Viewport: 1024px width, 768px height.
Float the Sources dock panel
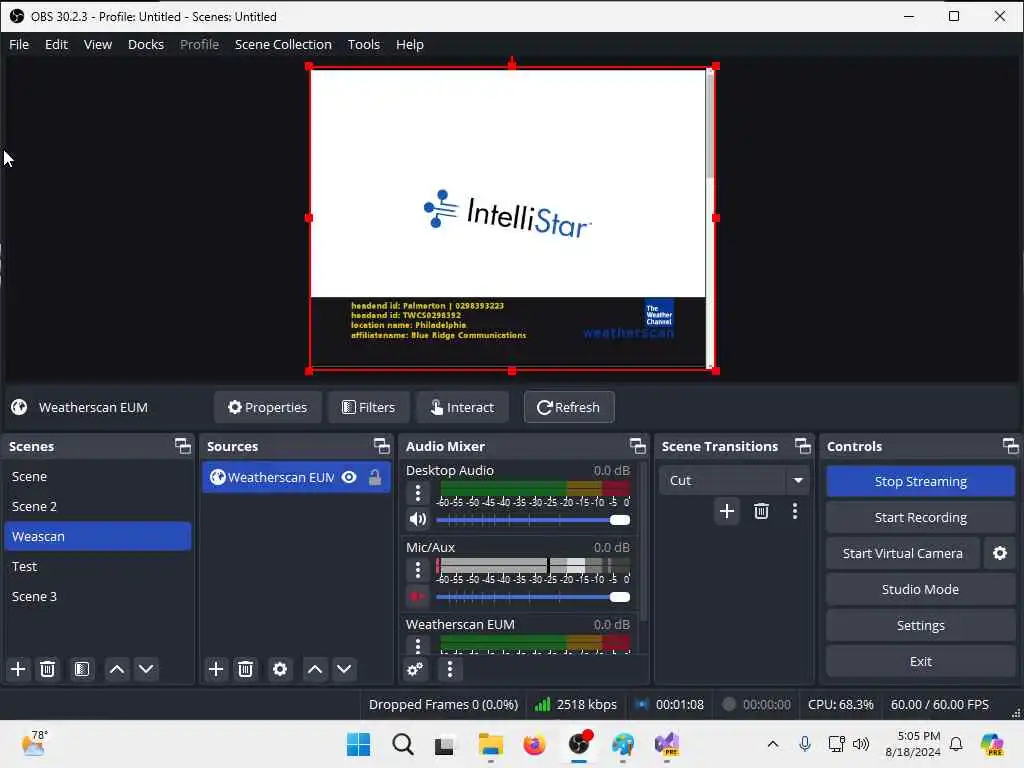381,446
